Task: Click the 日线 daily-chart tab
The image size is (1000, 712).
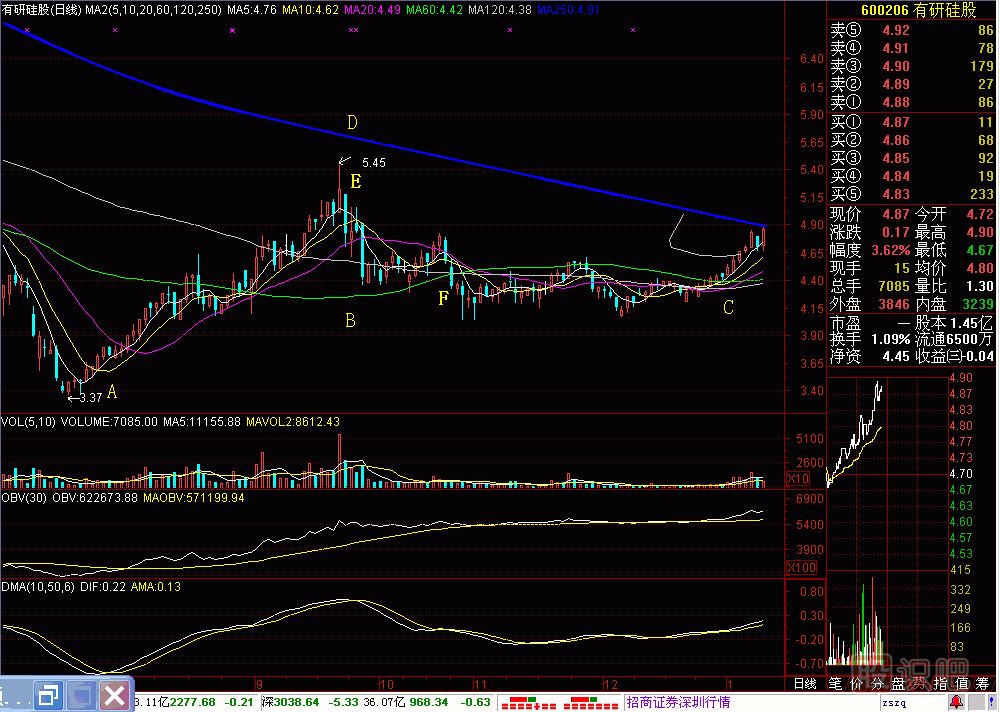Action: point(804,684)
